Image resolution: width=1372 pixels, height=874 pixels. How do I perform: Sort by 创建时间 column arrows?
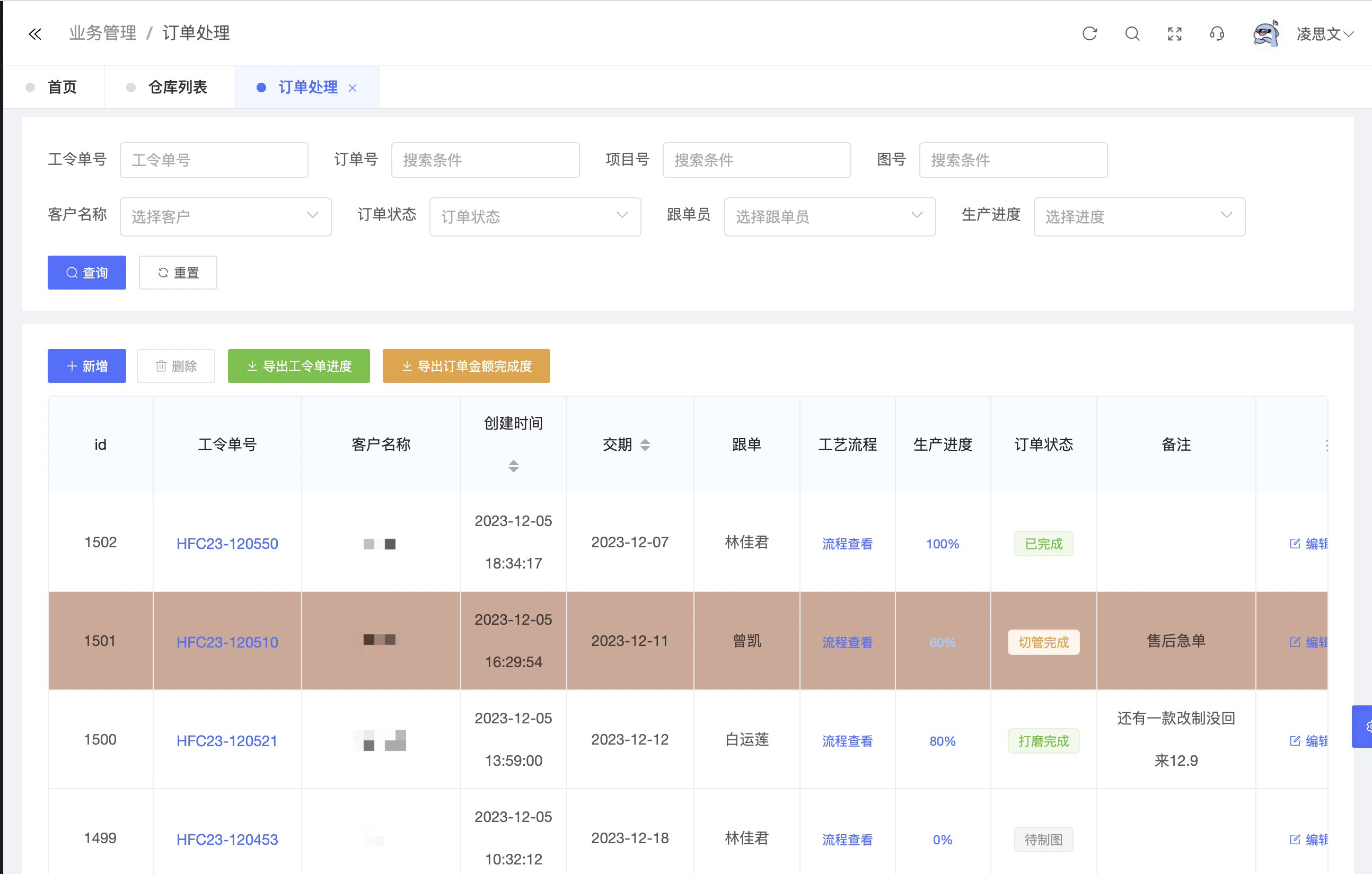(513, 466)
